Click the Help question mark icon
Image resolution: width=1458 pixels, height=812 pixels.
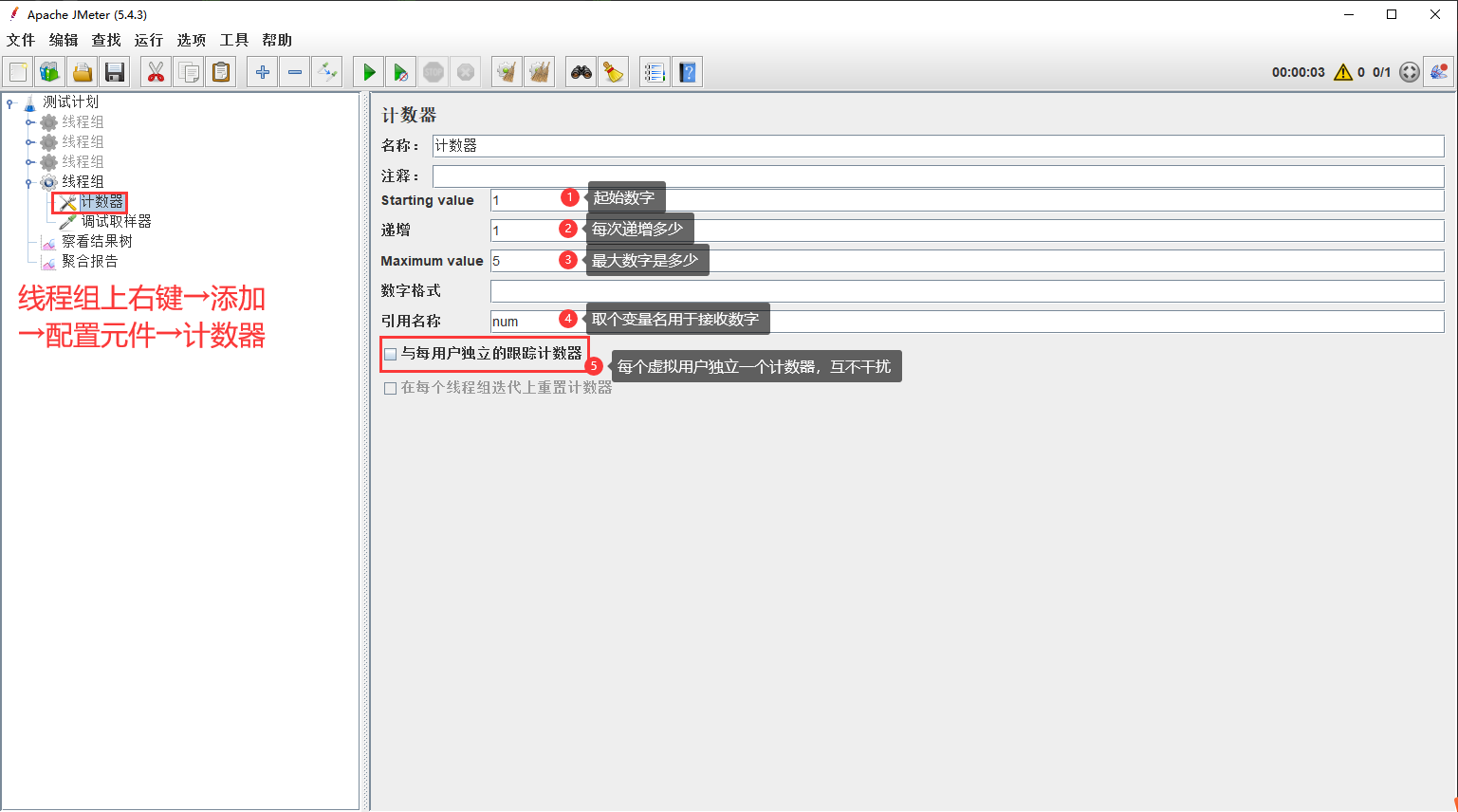[688, 72]
